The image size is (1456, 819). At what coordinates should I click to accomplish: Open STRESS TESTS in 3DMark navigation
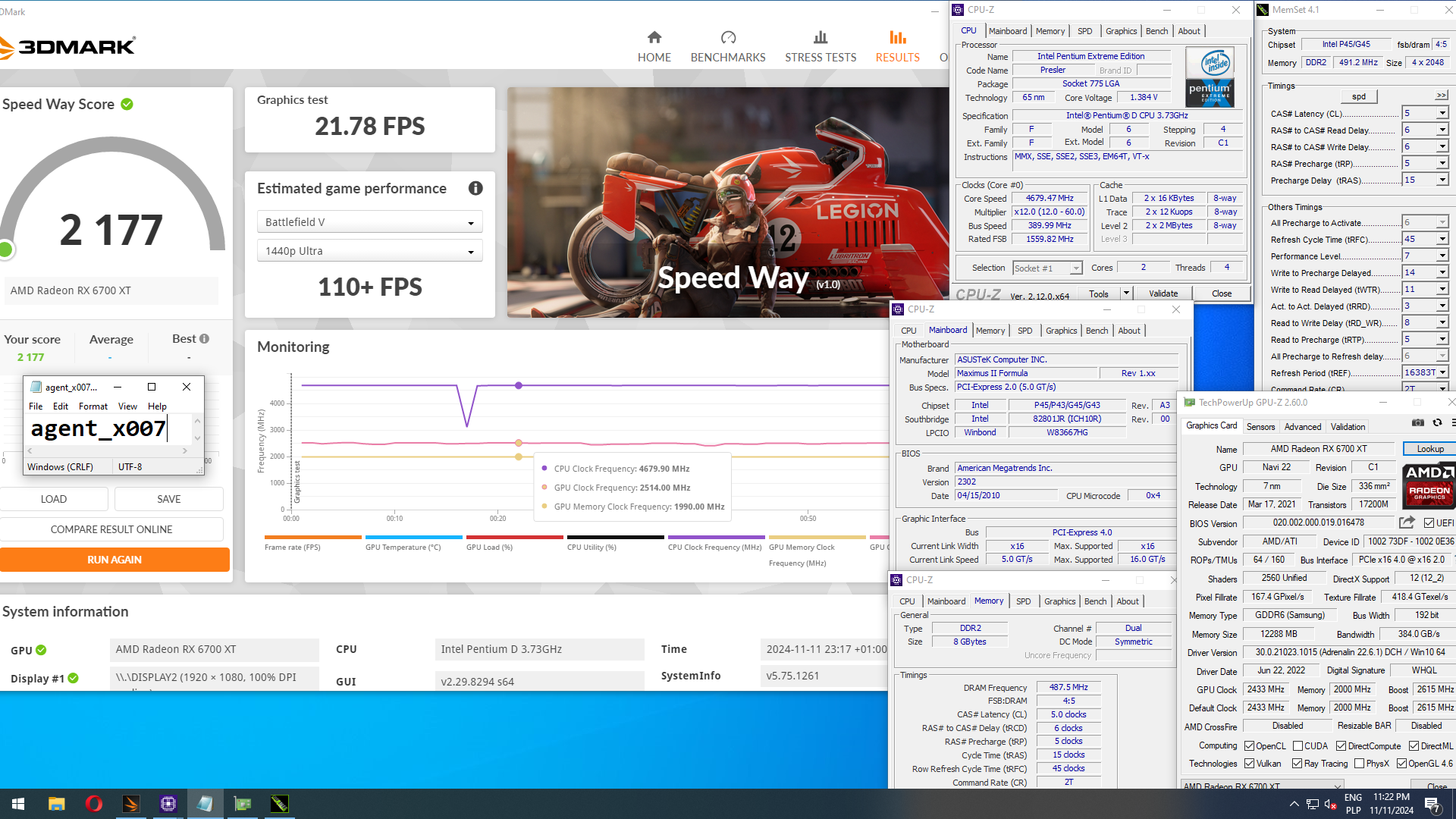821,47
